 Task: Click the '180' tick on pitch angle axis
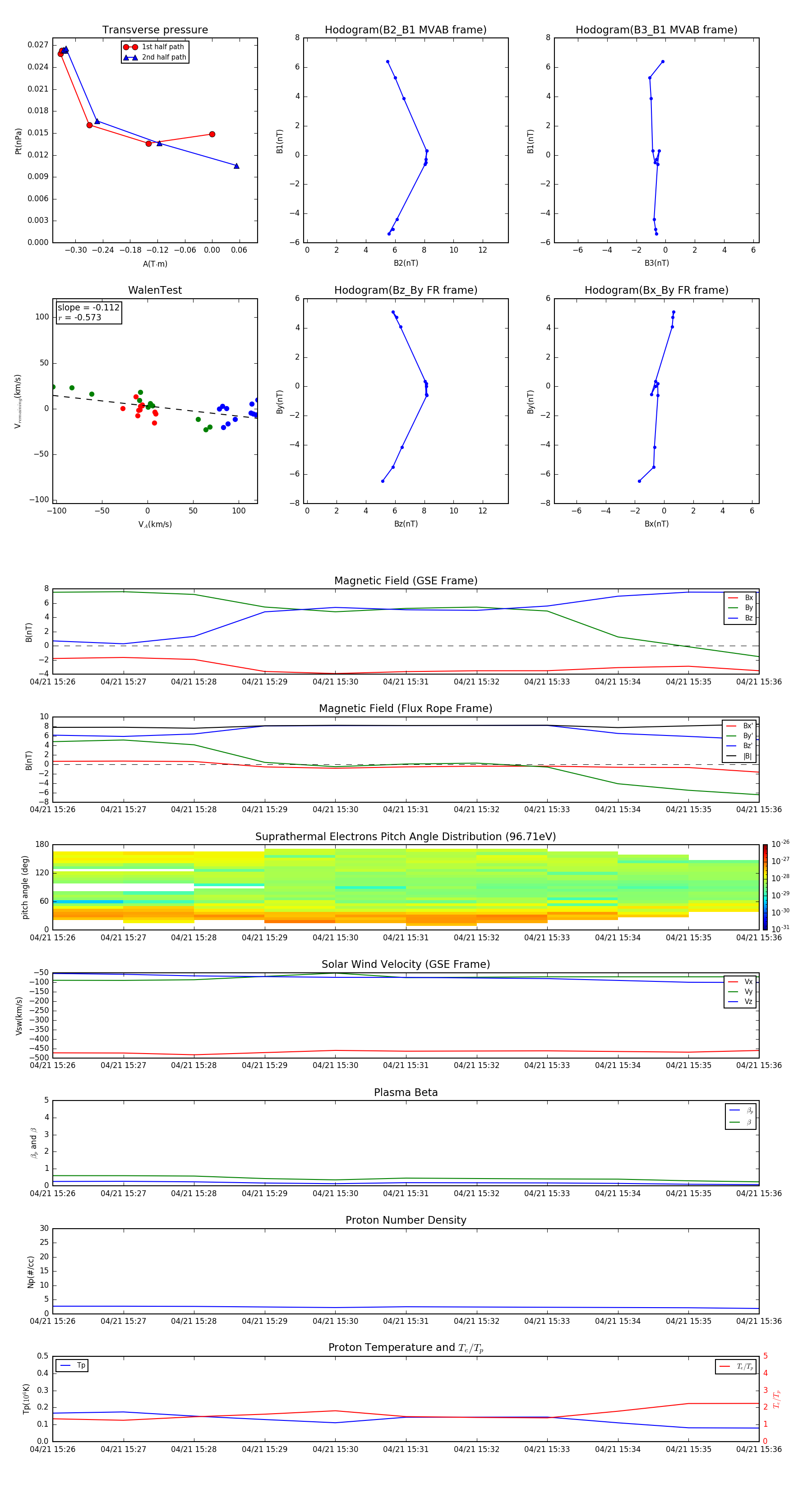click(x=42, y=845)
